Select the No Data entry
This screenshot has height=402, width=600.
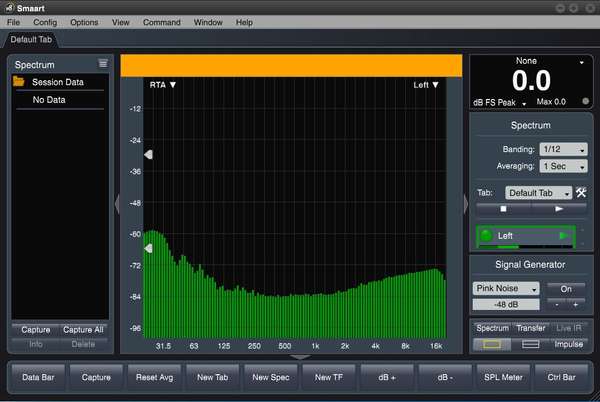(49, 100)
